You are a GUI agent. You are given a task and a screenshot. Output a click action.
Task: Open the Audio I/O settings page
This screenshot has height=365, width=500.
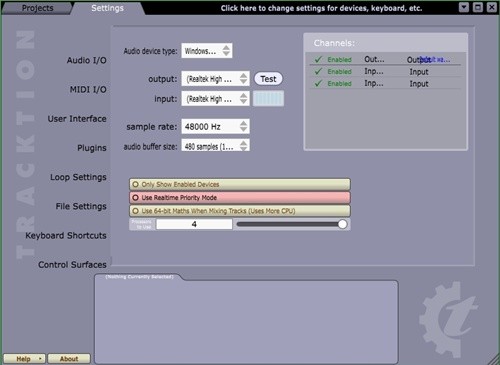coord(86,60)
